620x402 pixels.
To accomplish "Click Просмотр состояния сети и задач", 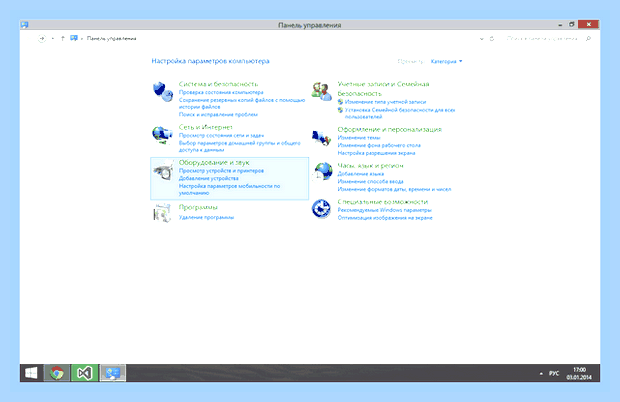I will [221, 135].
